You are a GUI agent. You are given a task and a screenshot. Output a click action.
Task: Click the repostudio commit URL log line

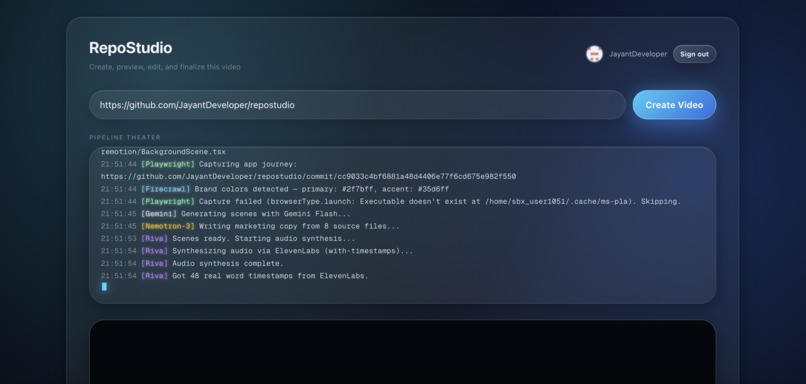tap(308, 176)
